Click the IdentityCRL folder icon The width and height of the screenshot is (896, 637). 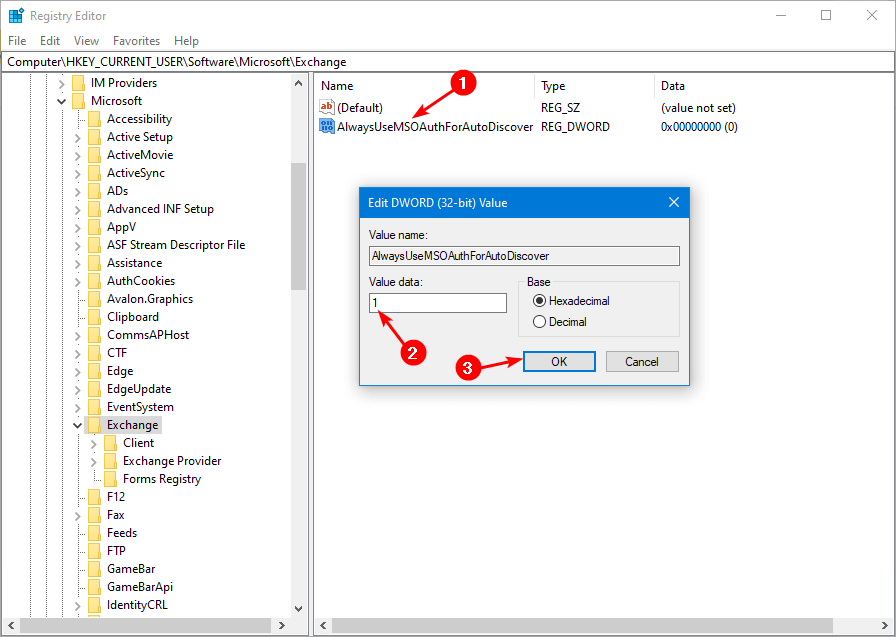point(95,605)
